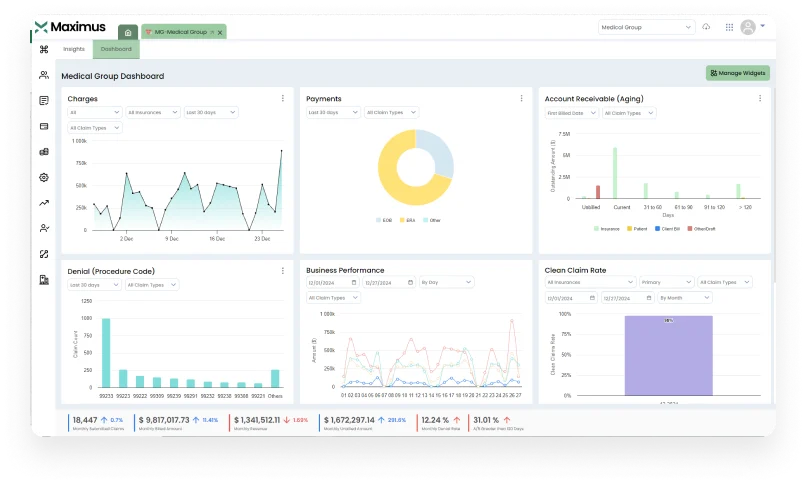Open the Payments widget three-dot menu
Image resolution: width=806 pixels, height=484 pixels.
521,99
